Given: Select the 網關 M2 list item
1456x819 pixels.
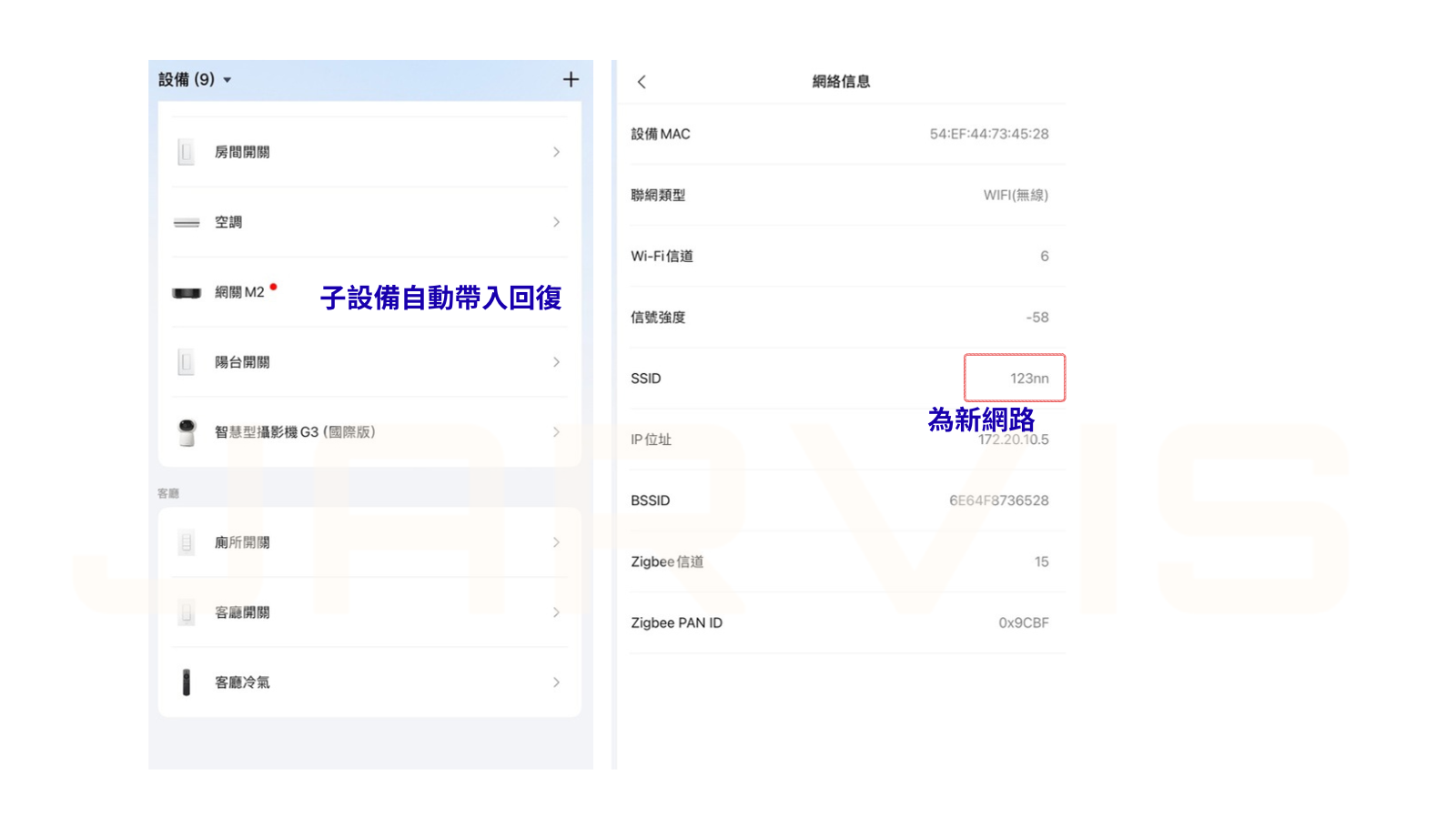Looking at the screenshot, I should click(239, 292).
